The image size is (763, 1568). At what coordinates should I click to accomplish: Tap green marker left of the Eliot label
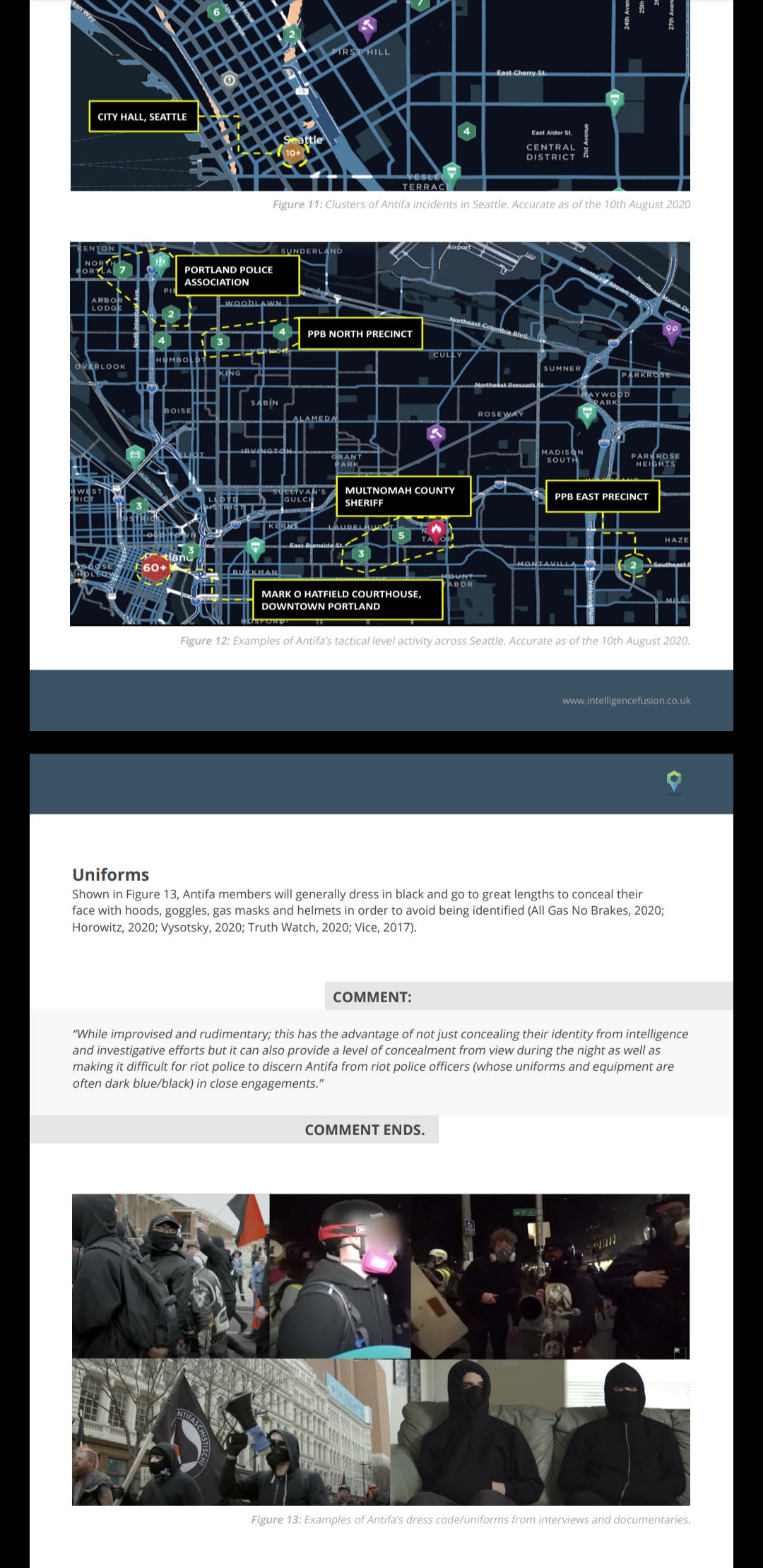pos(135,456)
